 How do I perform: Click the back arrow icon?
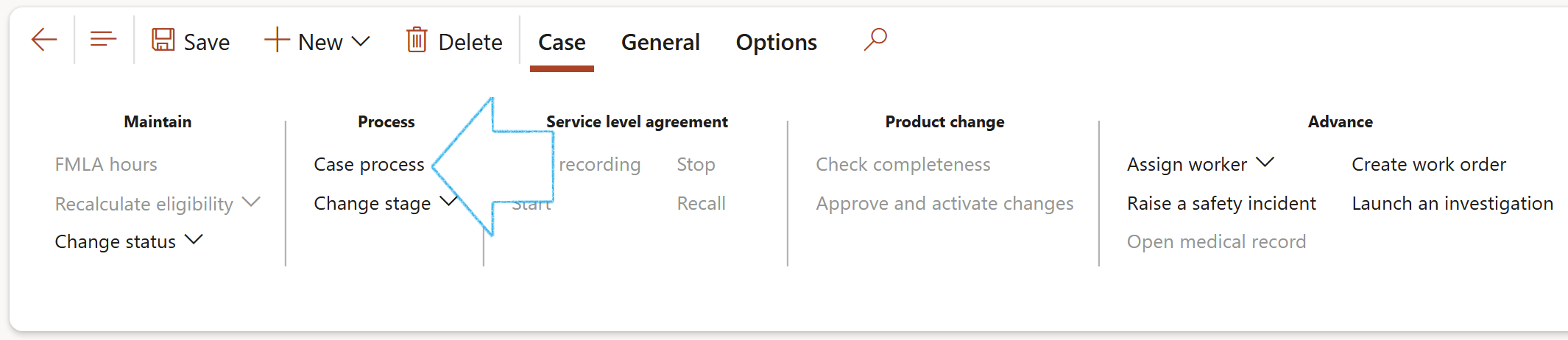pyautogui.click(x=44, y=40)
